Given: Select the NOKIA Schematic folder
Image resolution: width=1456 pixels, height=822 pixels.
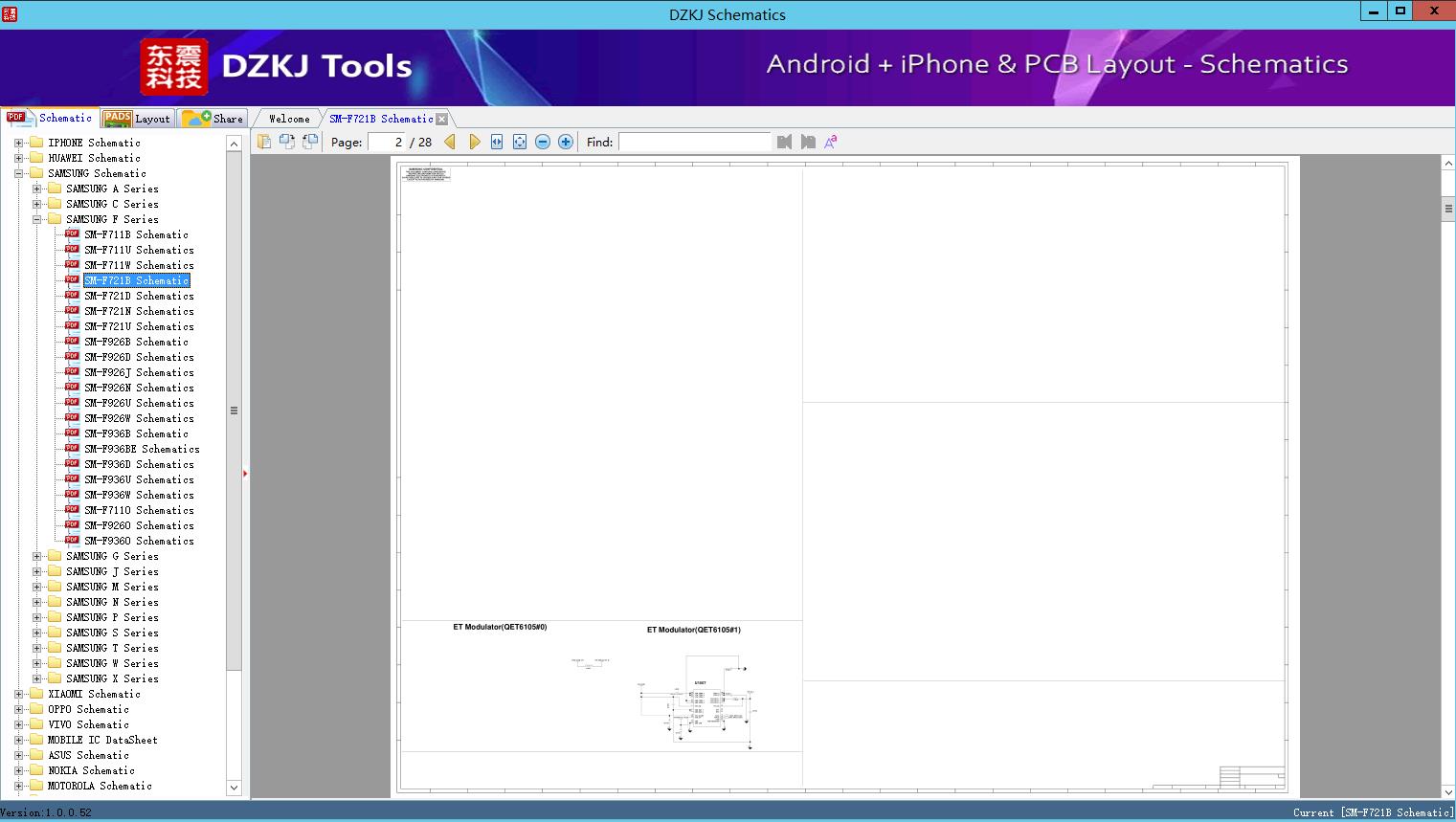Looking at the screenshot, I should tap(92, 770).
